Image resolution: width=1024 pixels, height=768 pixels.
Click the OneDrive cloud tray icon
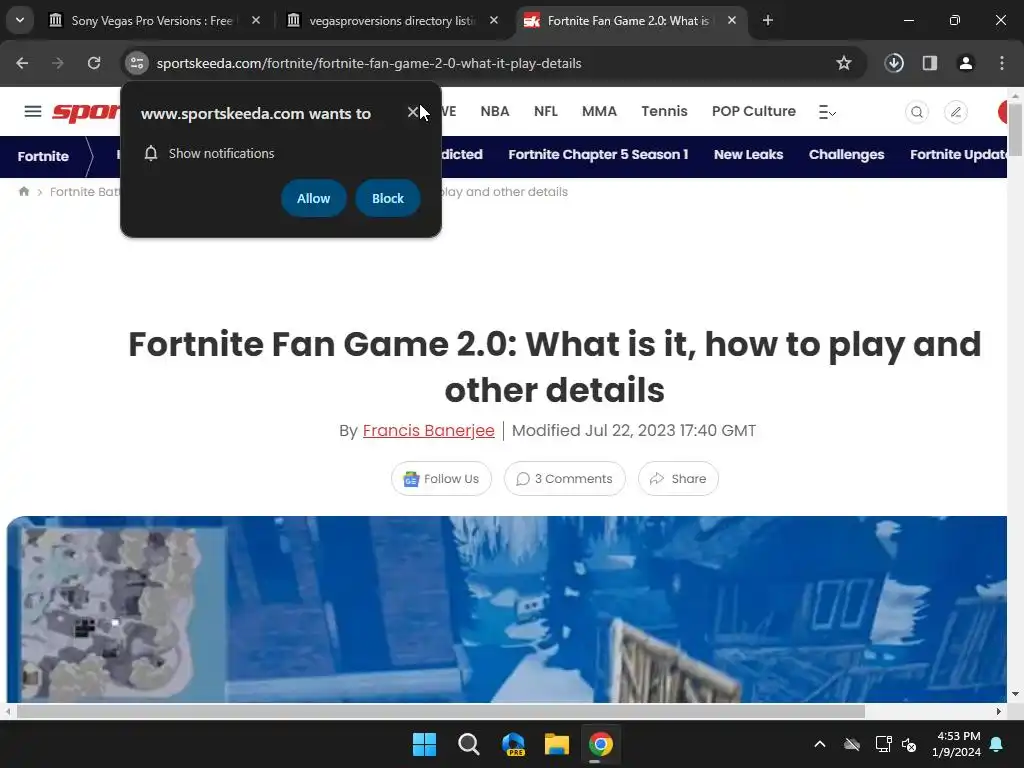pos(852,744)
